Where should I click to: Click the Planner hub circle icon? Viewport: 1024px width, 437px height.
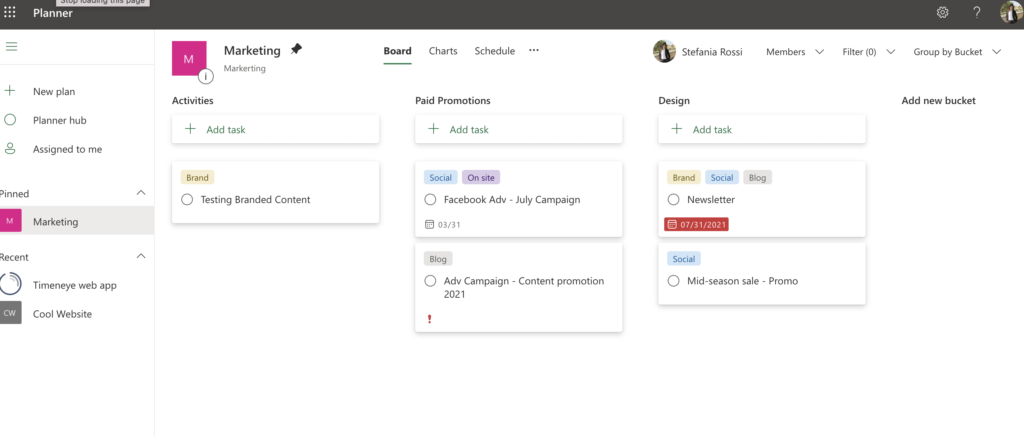(x=10, y=120)
